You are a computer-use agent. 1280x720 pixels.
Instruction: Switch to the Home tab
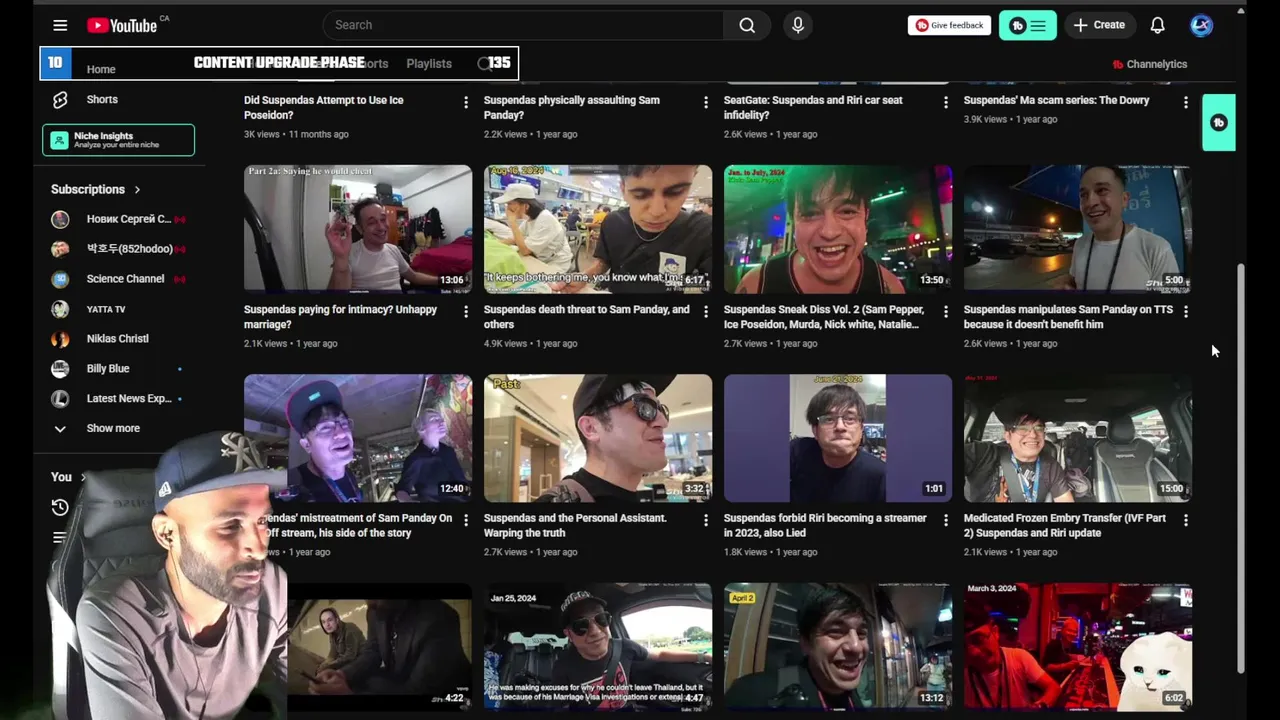[x=100, y=69]
